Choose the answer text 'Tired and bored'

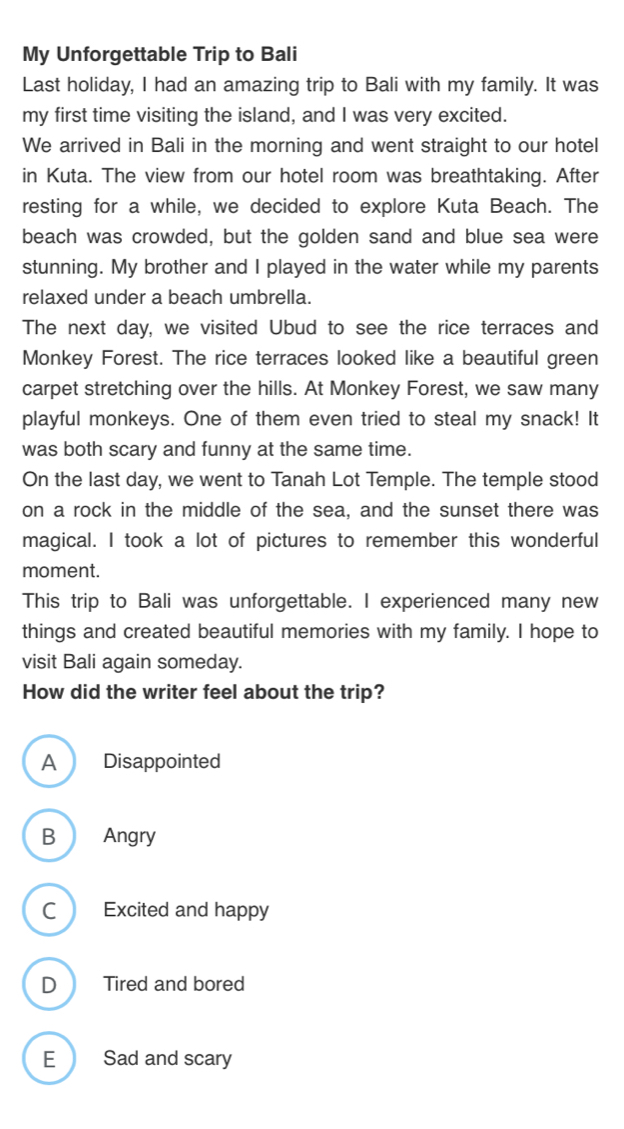(174, 984)
